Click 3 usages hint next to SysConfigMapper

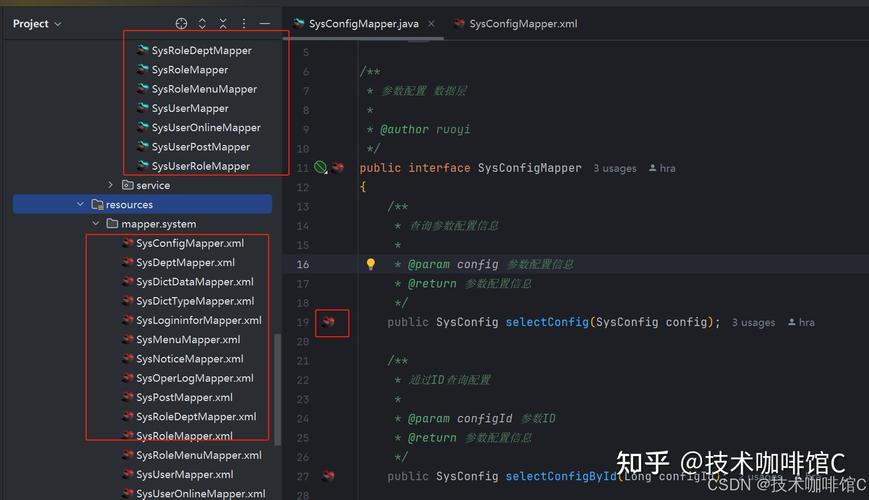tap(615, 169)
